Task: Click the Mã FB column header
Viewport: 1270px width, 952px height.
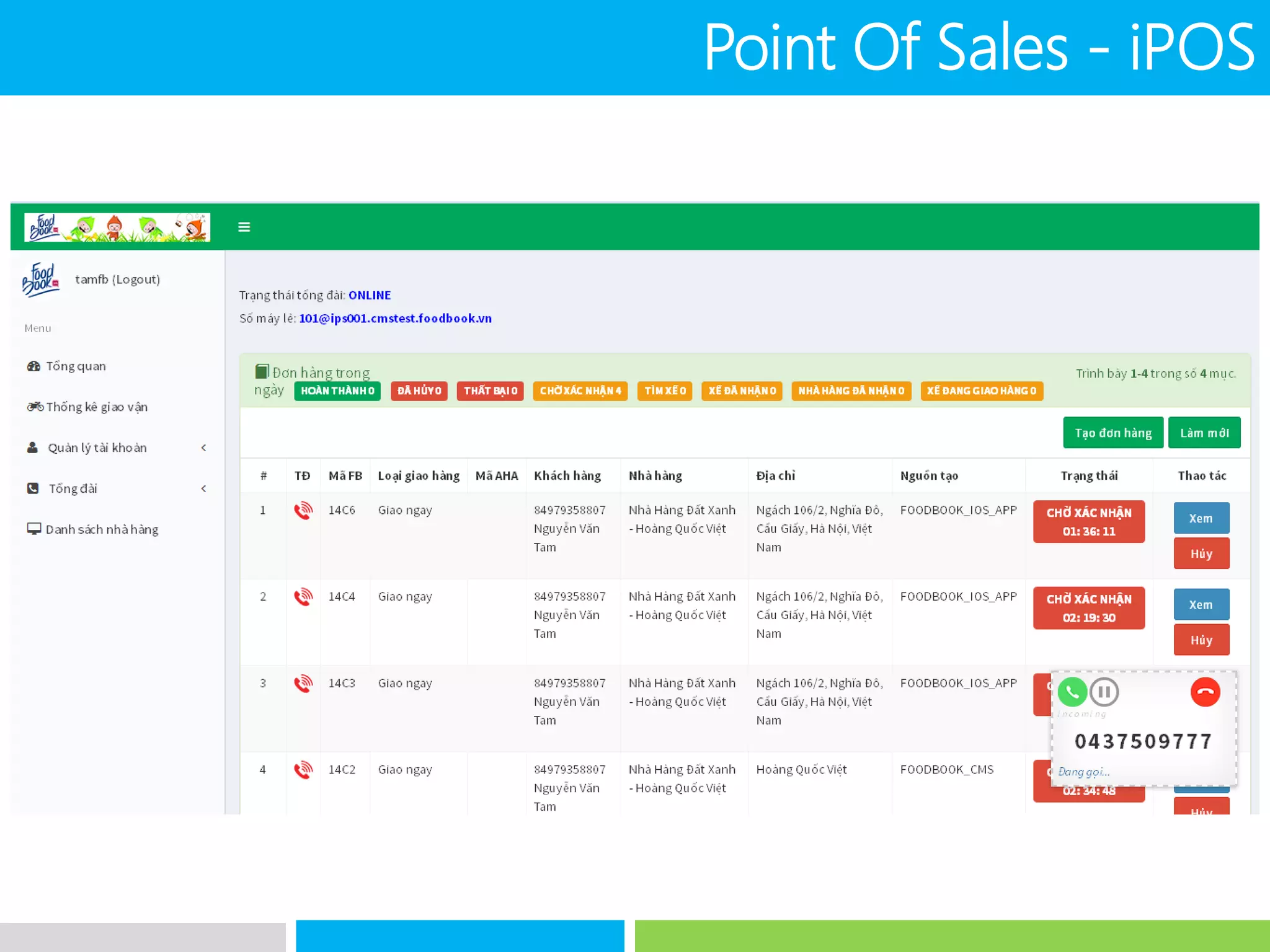Action: click(345, 476)
